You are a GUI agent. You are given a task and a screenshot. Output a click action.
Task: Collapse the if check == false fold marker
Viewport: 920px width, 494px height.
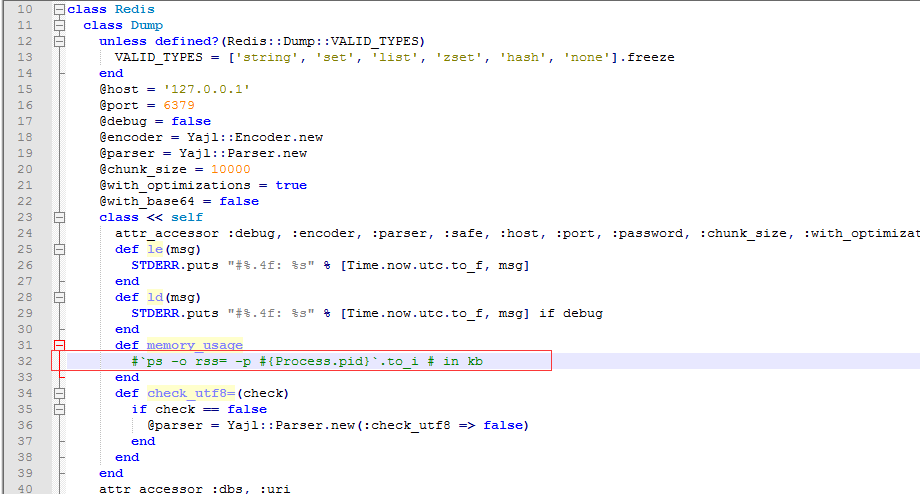[x=59, y=409]
